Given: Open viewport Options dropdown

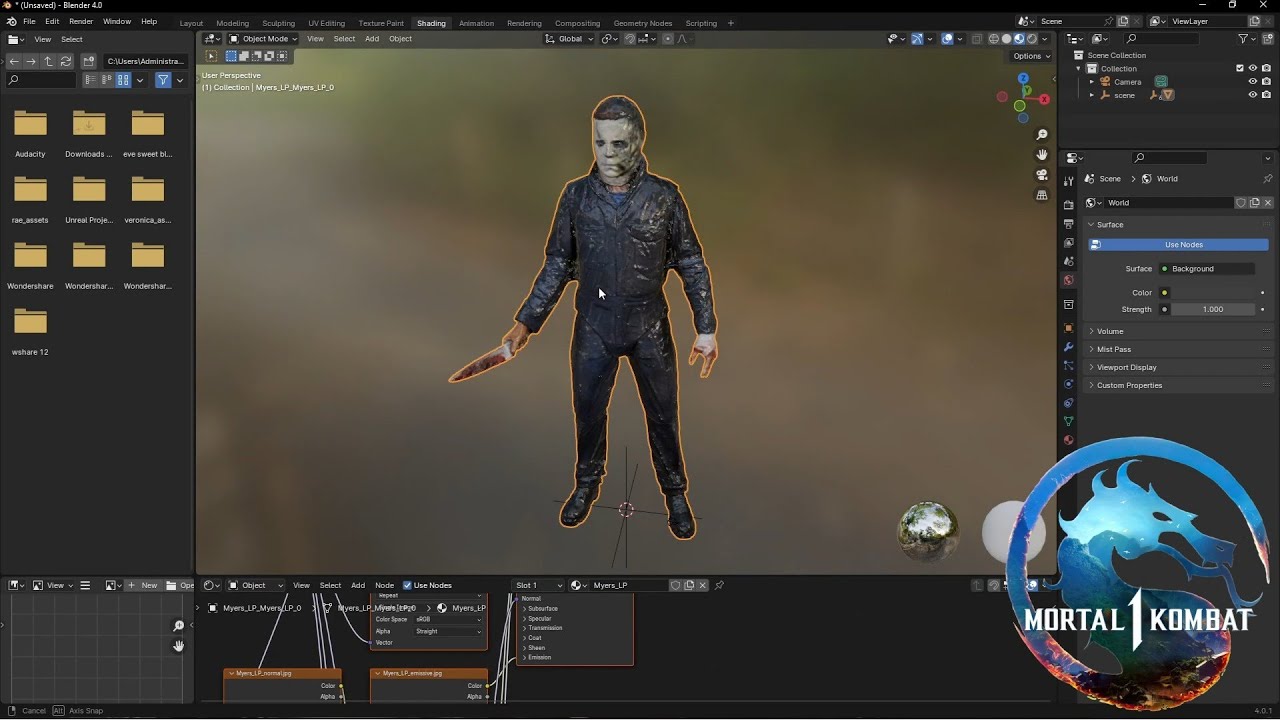Looking at the screenshot, I should [1032, 56].
